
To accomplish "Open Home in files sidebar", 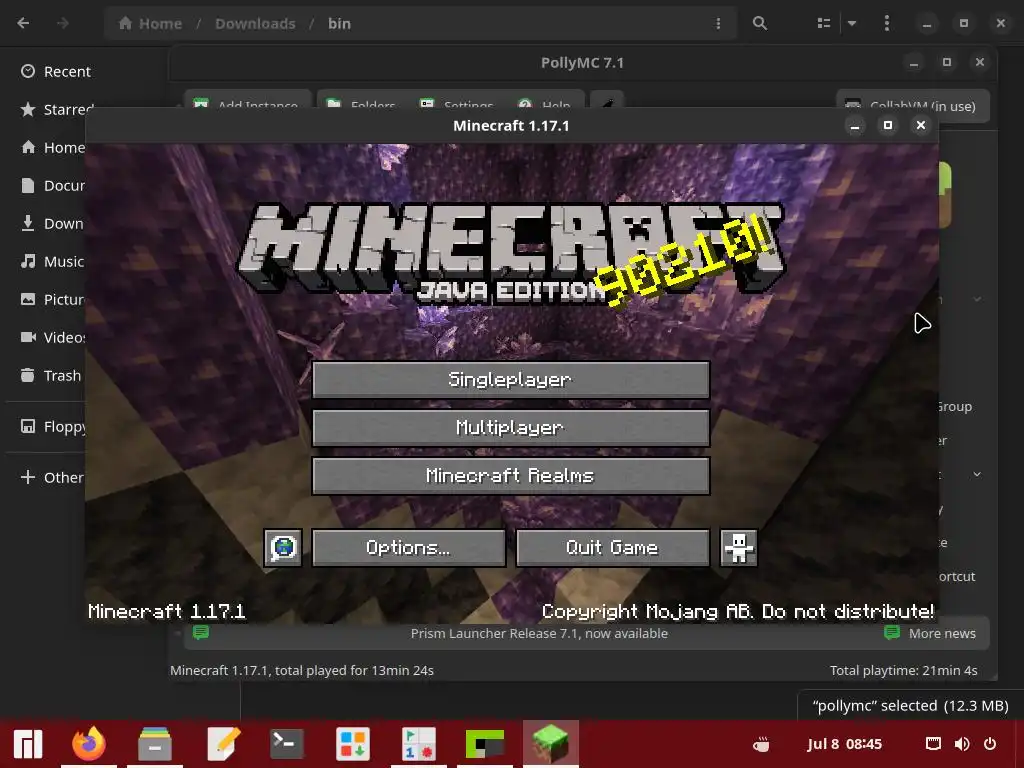I will 51,147.
